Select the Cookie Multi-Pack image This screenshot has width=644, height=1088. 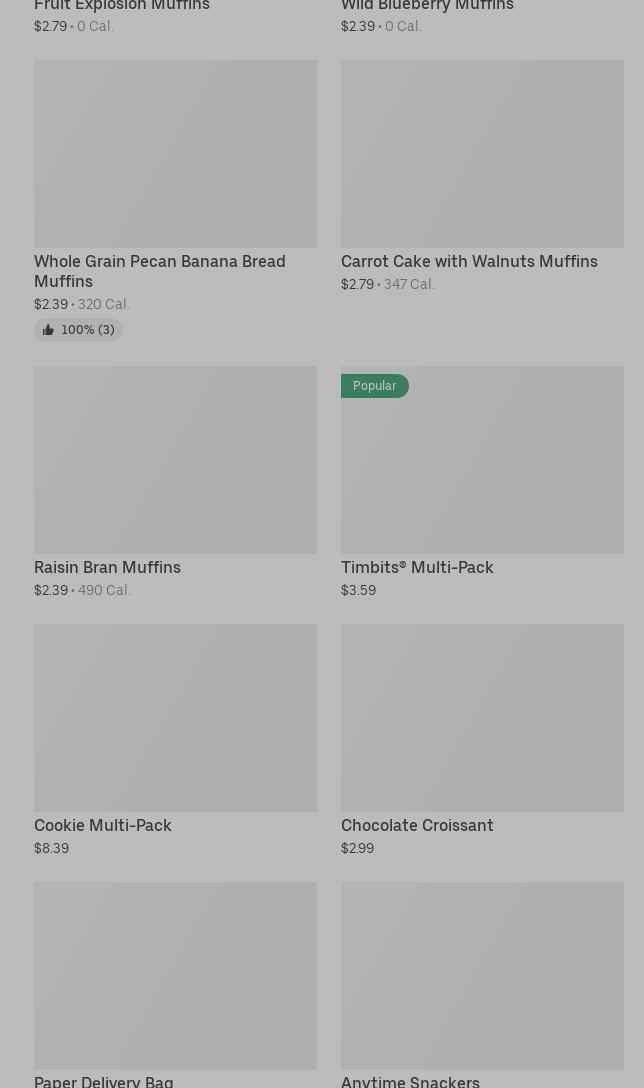point(175,718)
